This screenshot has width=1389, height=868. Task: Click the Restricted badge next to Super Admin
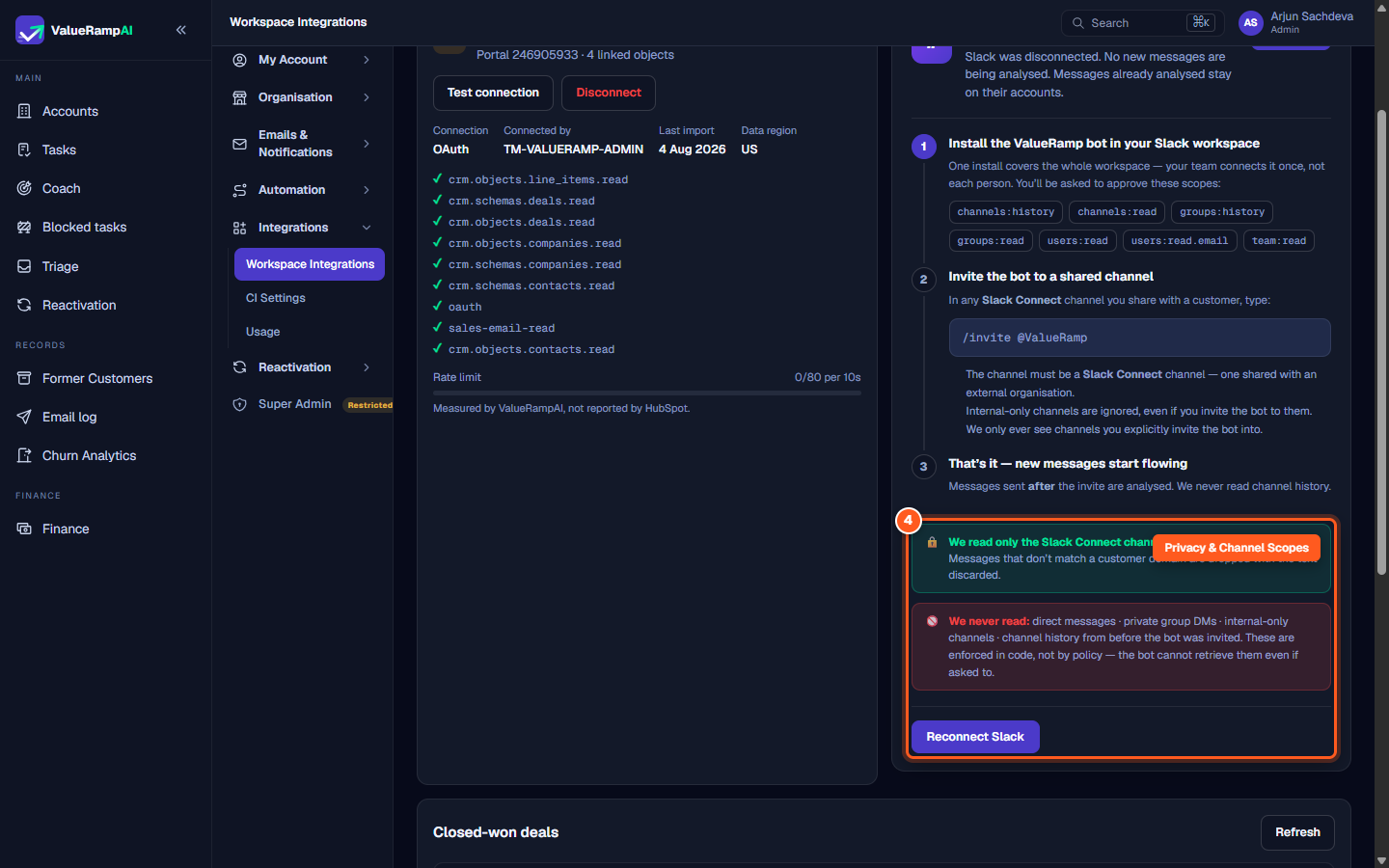click(370, 405)
